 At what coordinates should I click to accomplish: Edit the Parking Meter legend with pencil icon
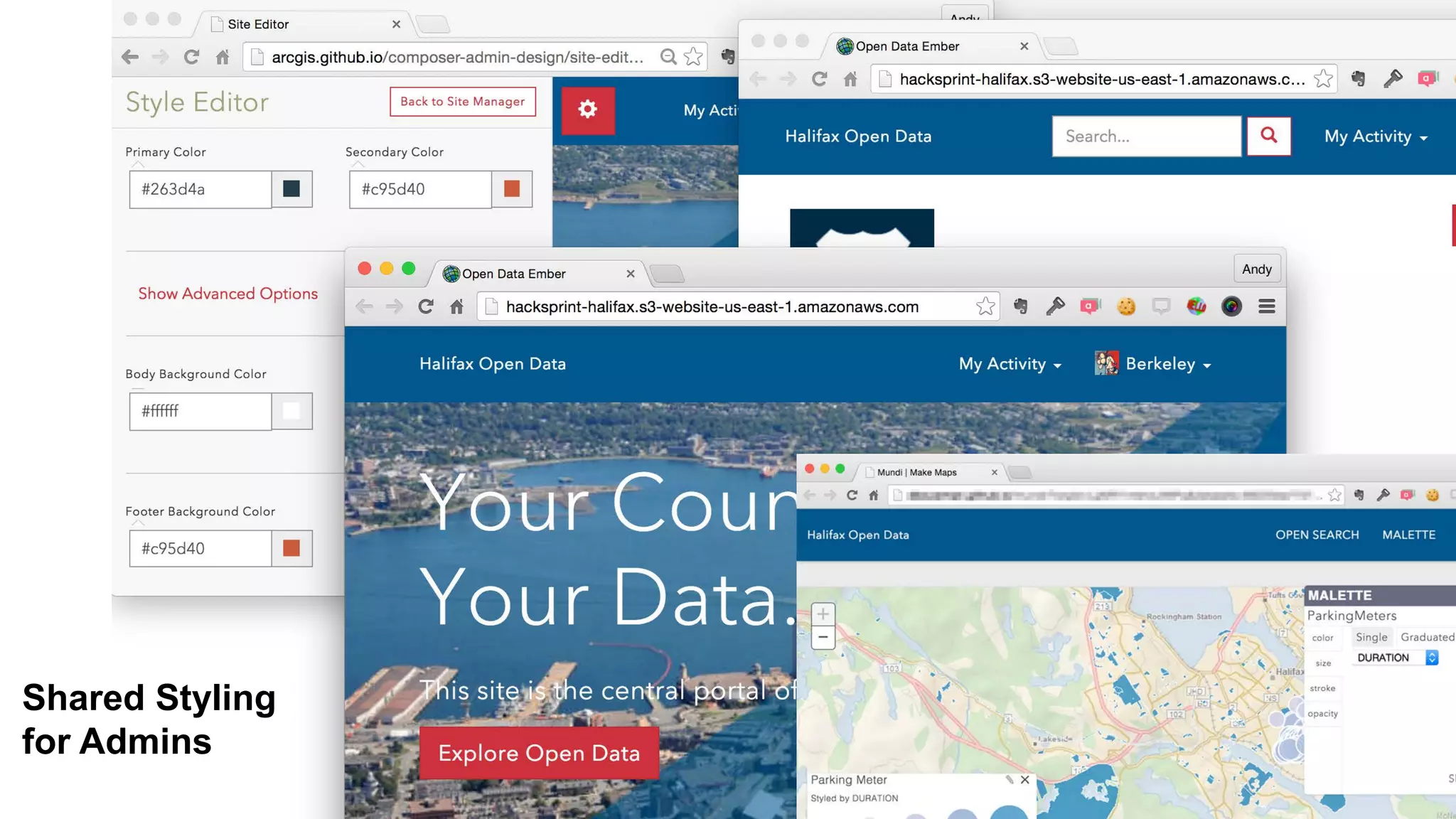pyautogui.click(x=1009, y=780)
